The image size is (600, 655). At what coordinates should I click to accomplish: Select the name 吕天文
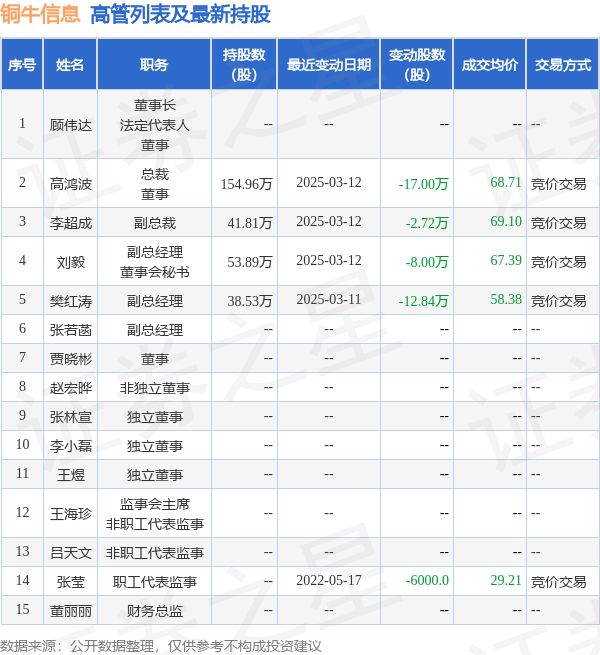[71, 553]
